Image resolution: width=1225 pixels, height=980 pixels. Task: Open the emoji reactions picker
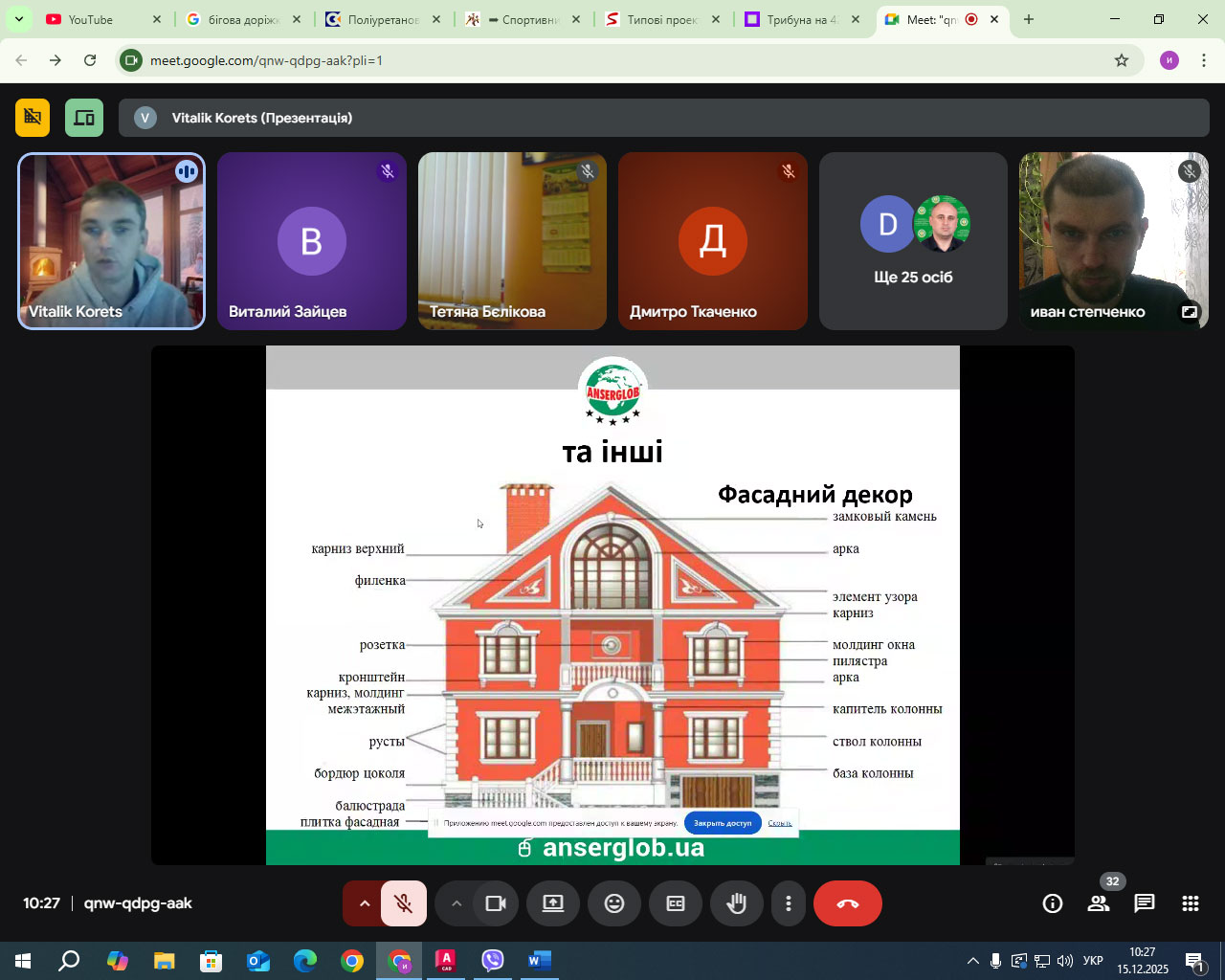(x=614, y=903)
